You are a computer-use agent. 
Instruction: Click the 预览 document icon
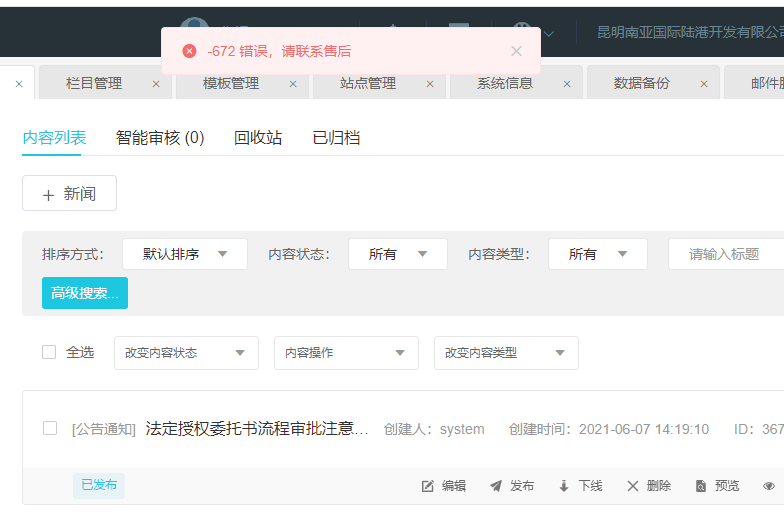[x=701, y=486]
